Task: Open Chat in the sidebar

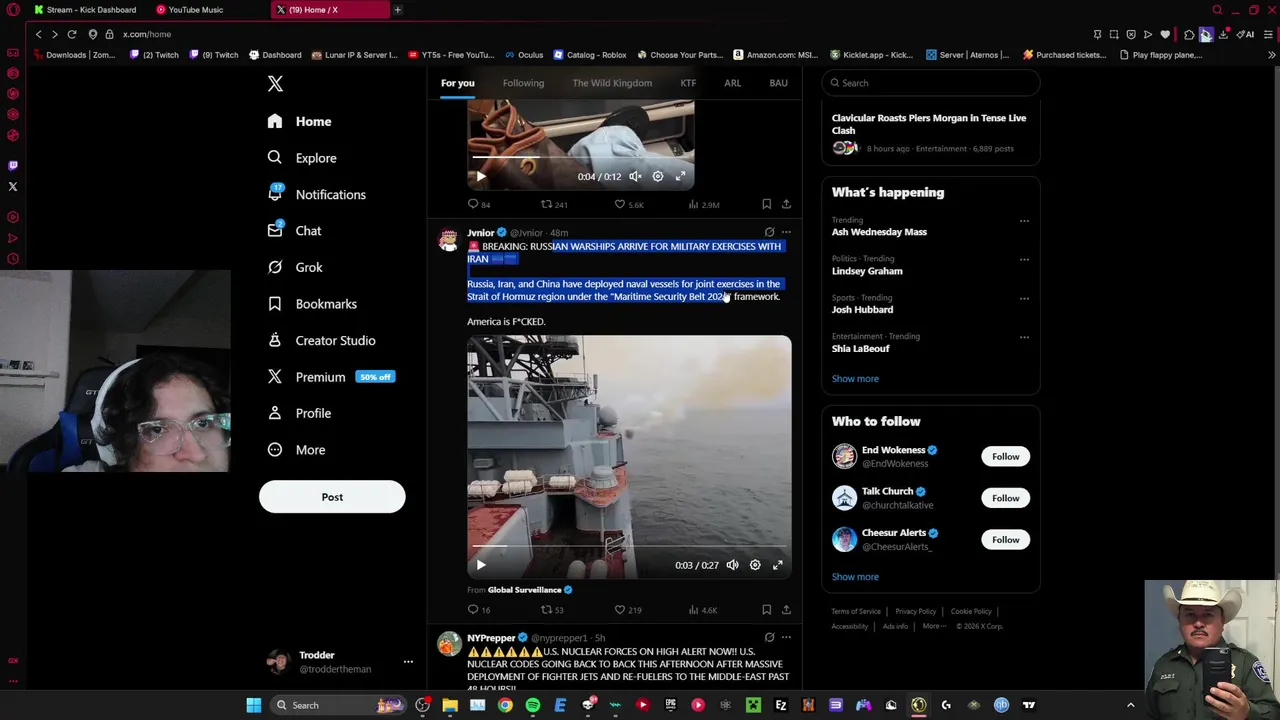Action: click(x=294, y=231)
